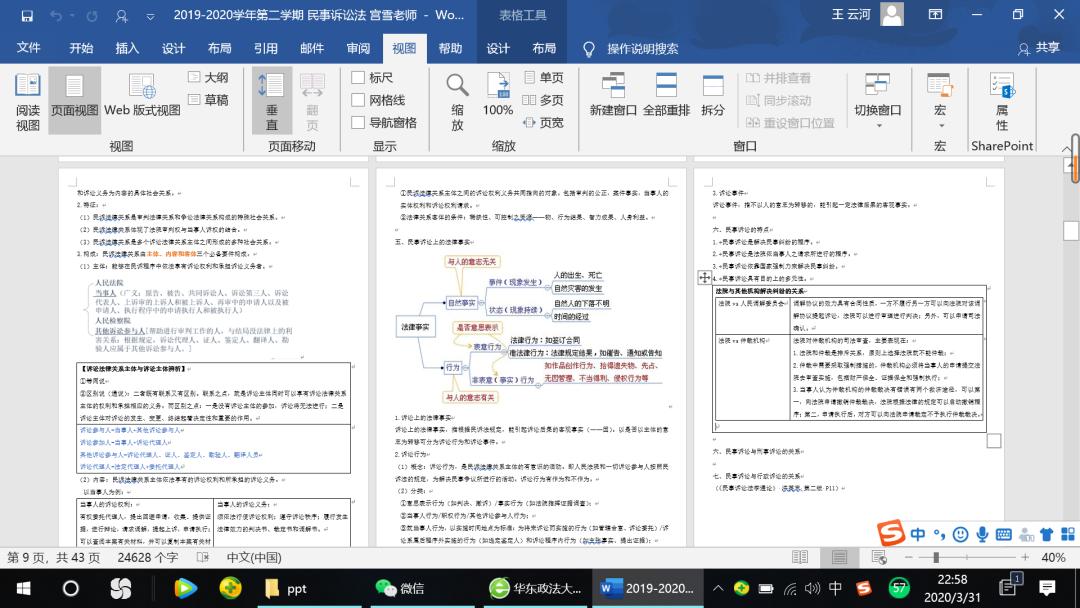Open the 引用 ribbon tab
The height and width of the screenshot is (608, 1080).
(265, 48)
